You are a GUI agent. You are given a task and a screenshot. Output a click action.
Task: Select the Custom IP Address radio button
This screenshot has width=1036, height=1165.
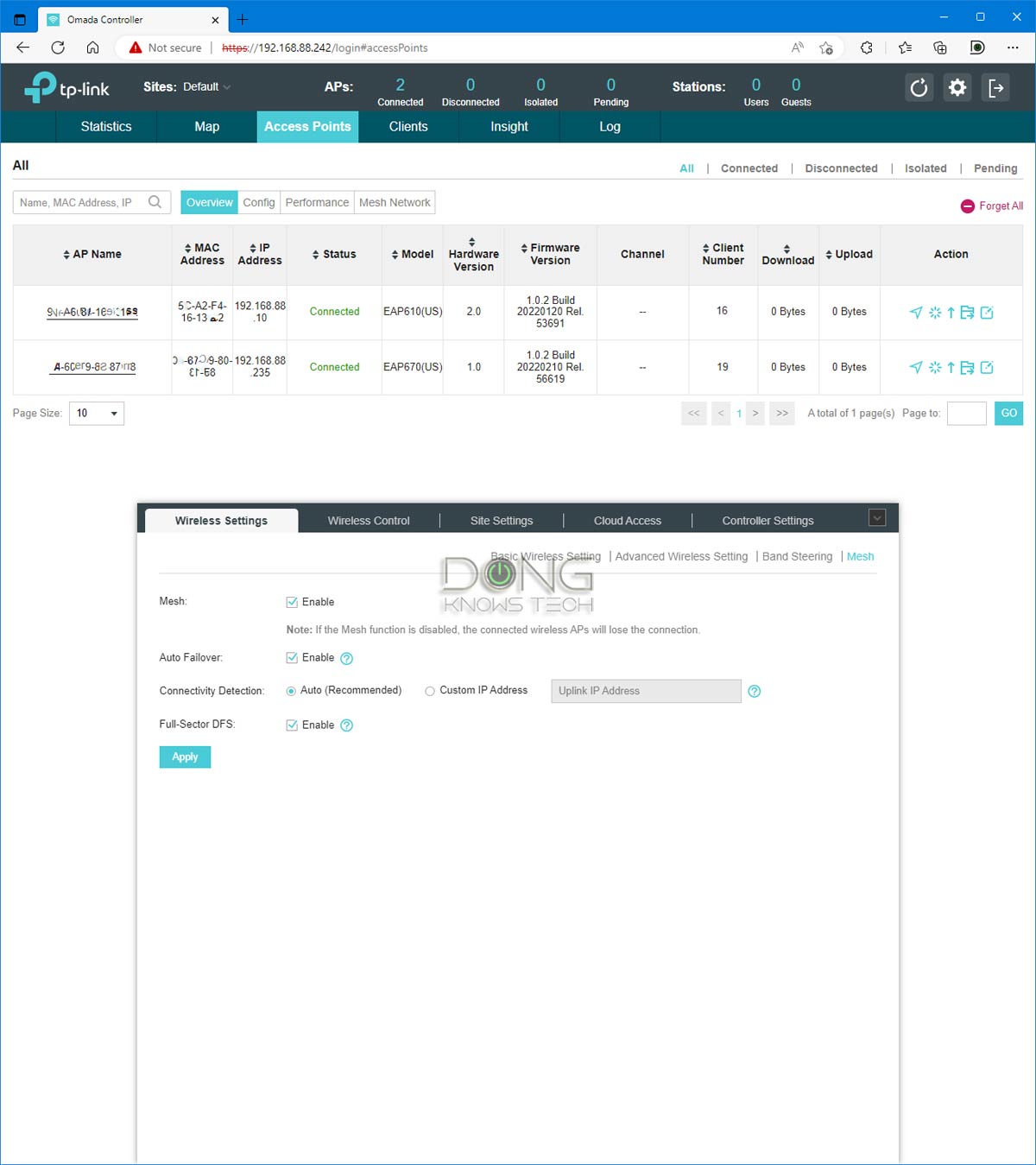[429, 691]
